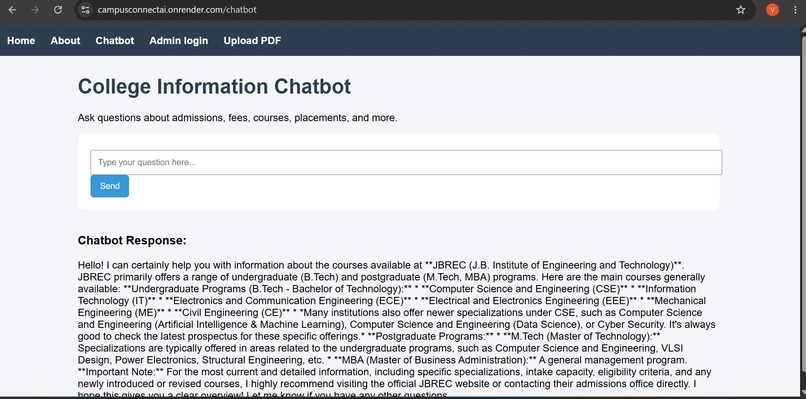This screenshot has width=806, height=399.
Task: Open the Upload PDF nav link
Action: click(x=252, y=41)
